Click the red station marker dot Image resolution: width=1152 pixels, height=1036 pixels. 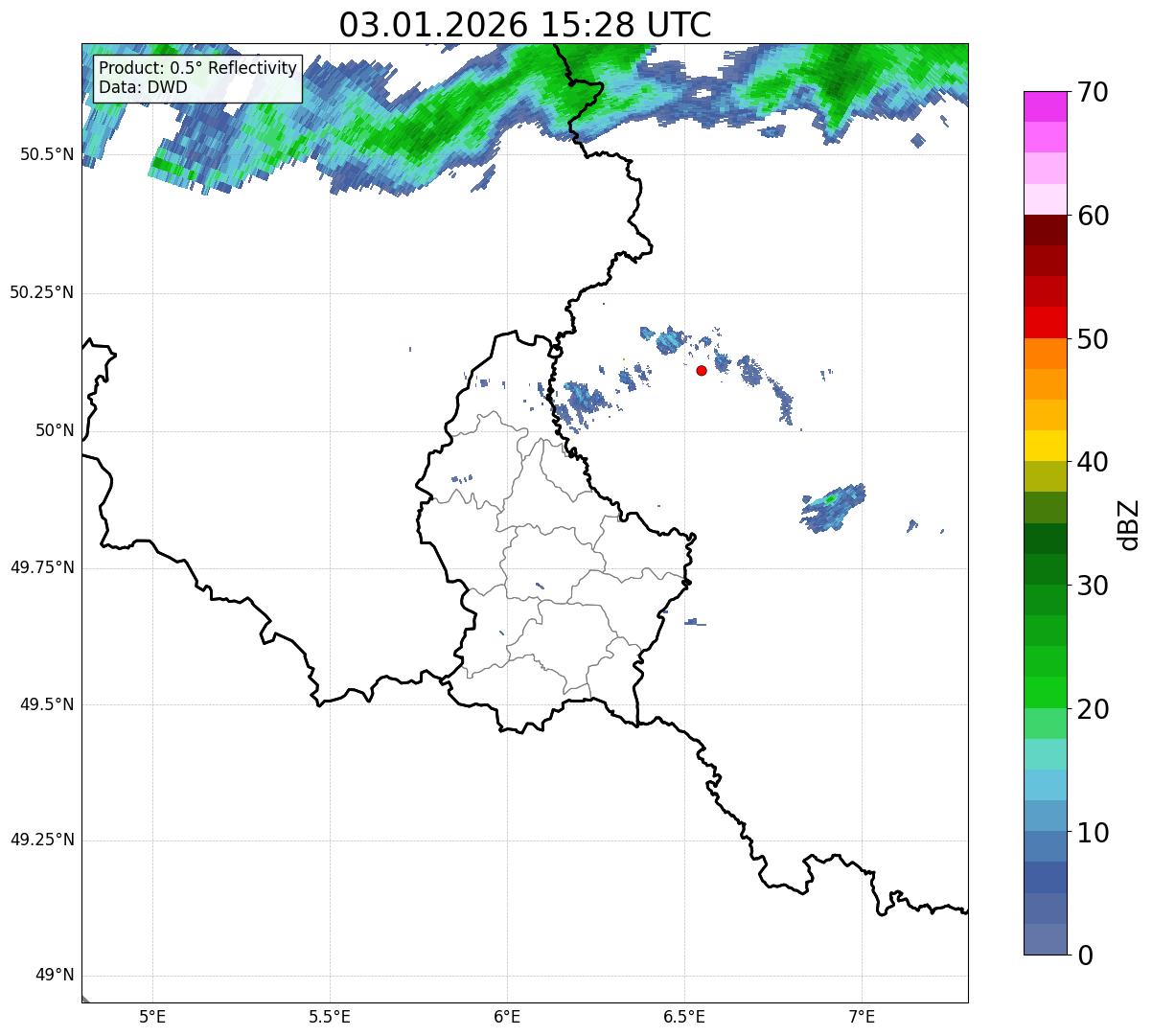pyautogui.click(x=702, y=370)
